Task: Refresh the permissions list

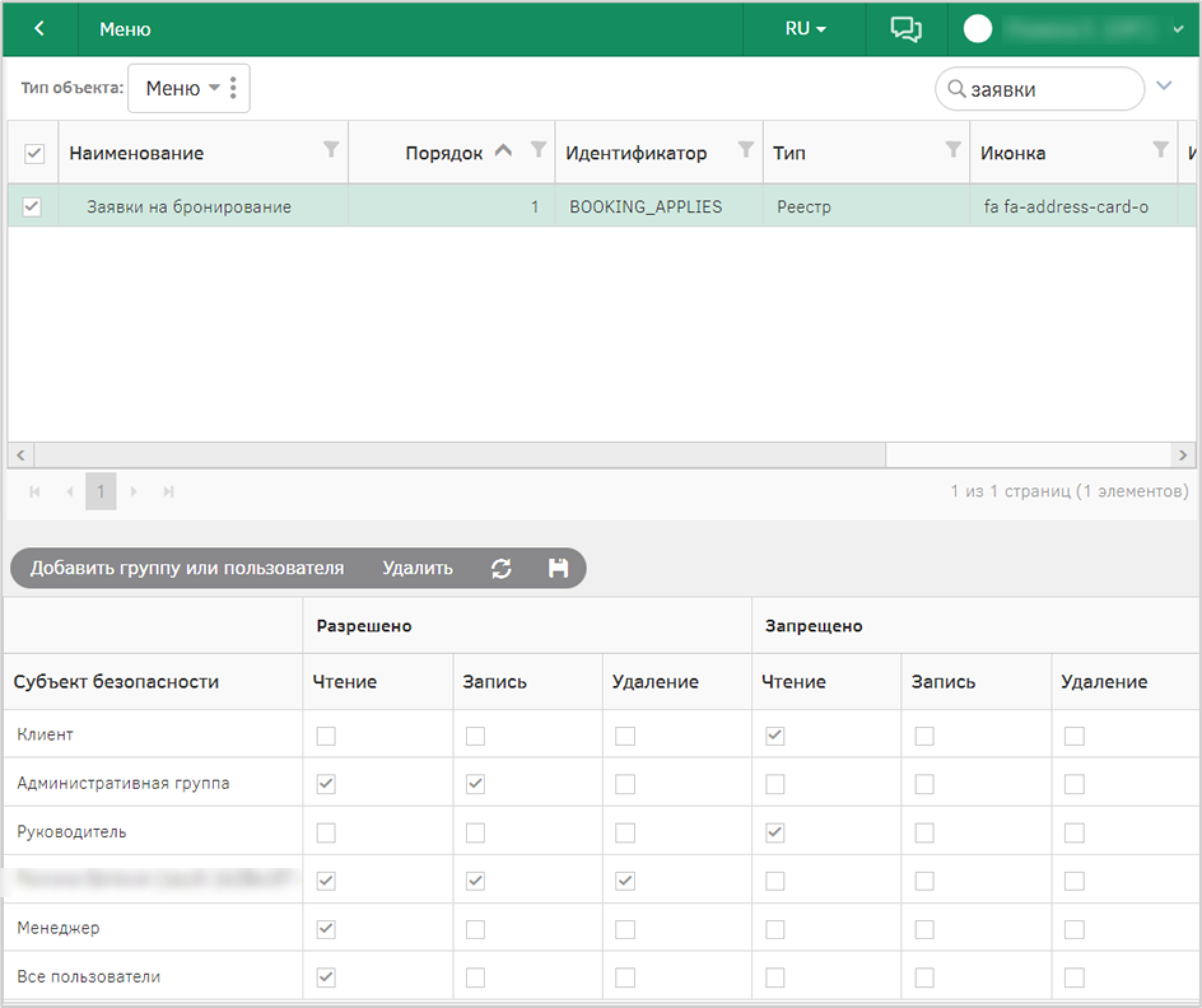Action: click(501, 568)
